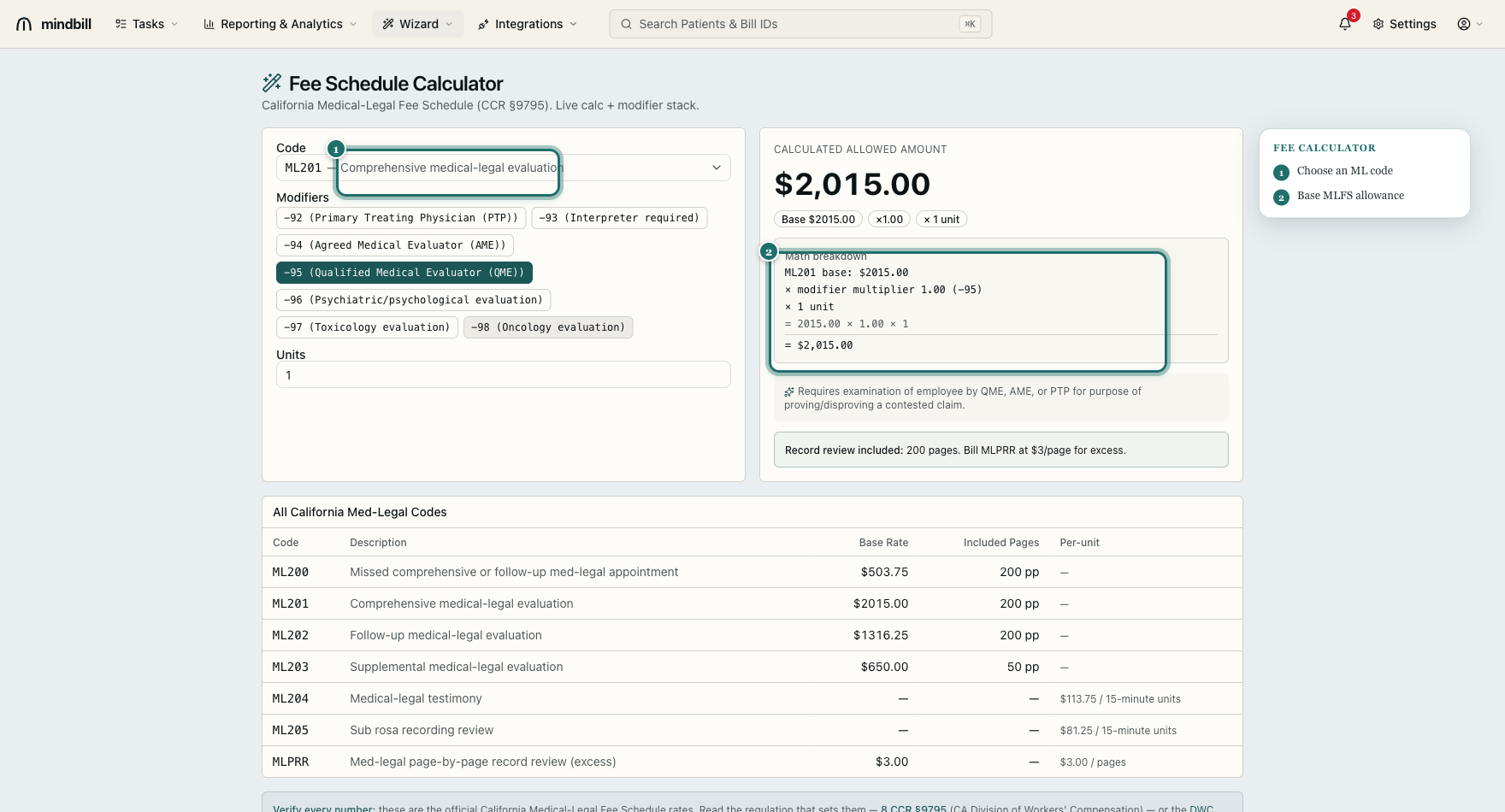Click the = $2,015.00 breakdown total line
This screenshot has height=812, width=1505.
(x=818, y=345)
